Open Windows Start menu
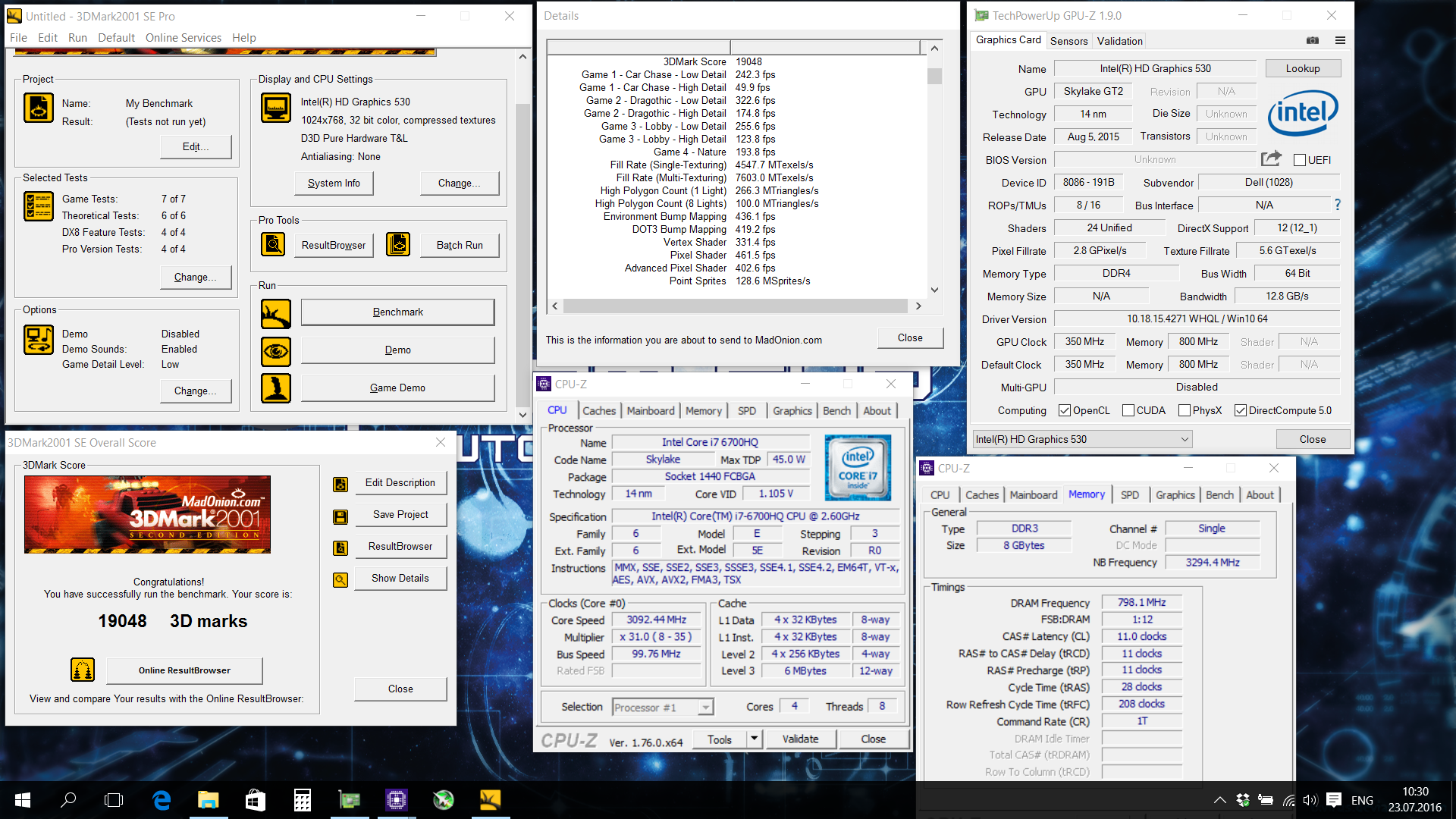The image size is (1456, 819). pyautogui.click(x=23, y=800)
